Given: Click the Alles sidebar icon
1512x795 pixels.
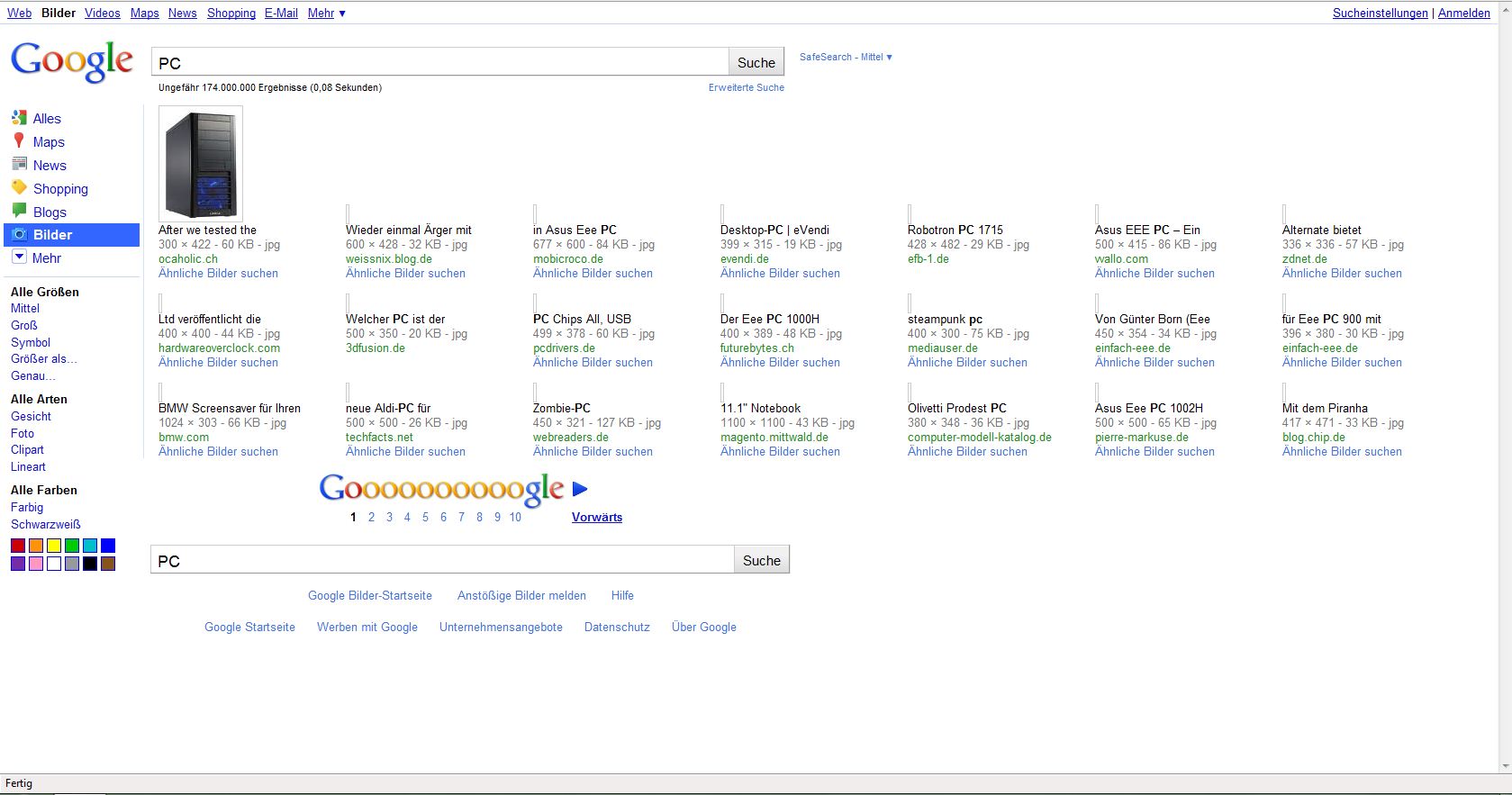Looking at the screenshot, I should coord(19,117).
